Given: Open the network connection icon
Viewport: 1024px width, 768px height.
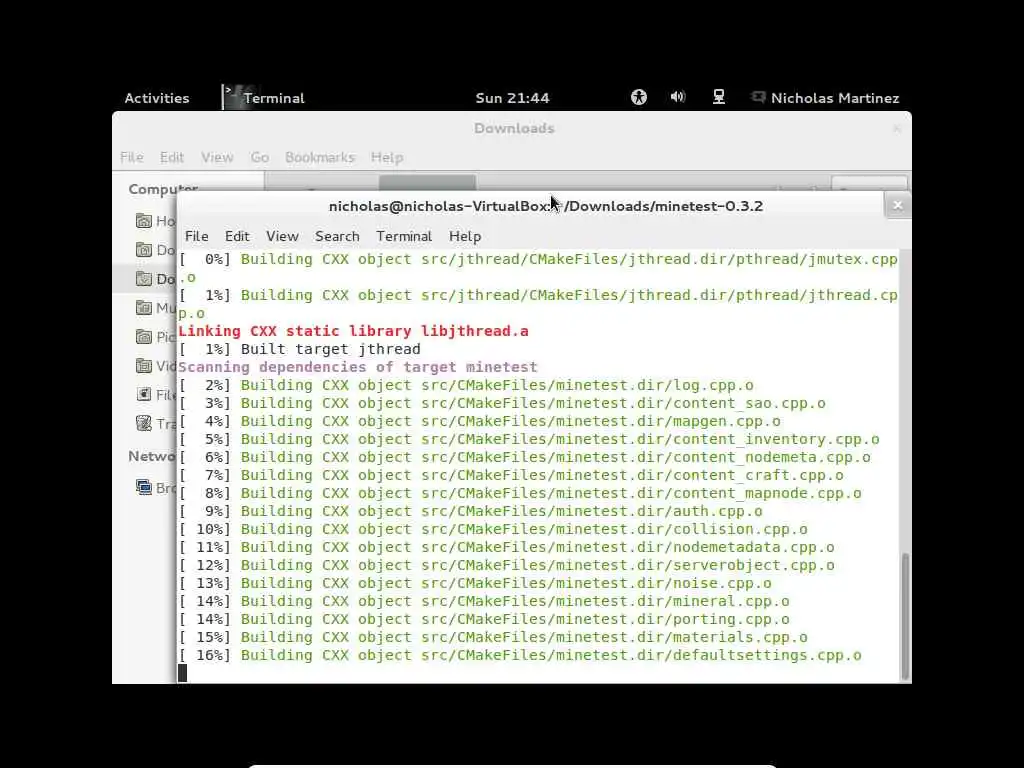Looking at the screenshot, I should click(718, 97).
